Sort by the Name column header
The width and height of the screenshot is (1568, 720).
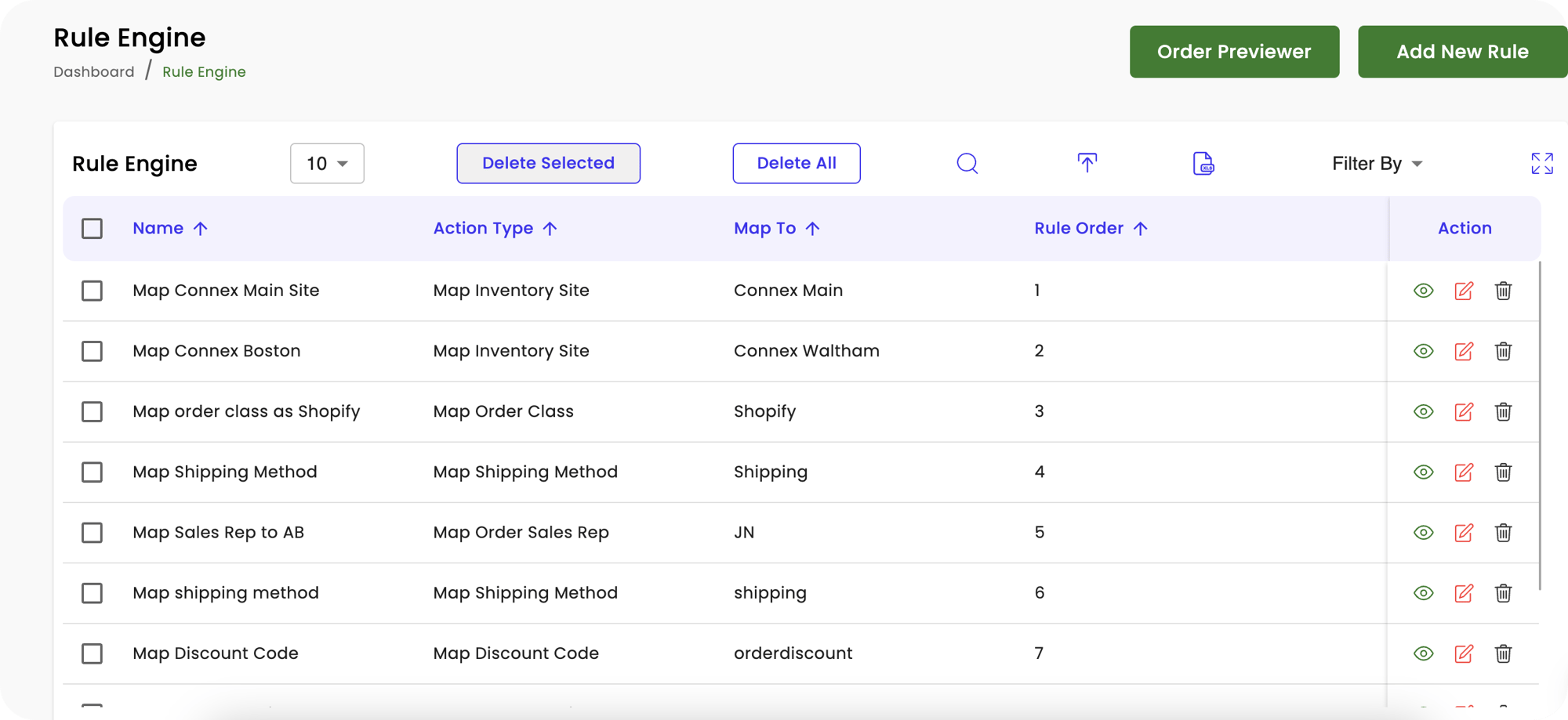170,228
